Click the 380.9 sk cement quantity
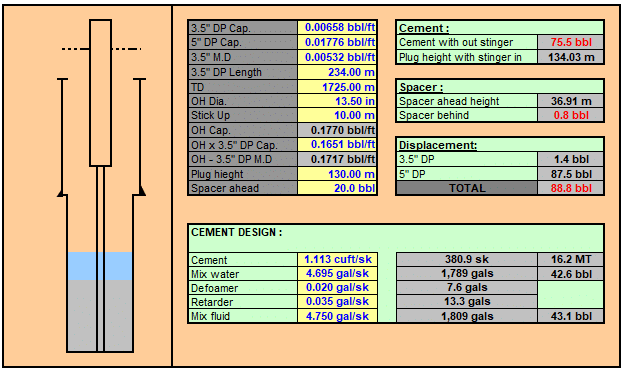Image resolution: width=624 pixels, height=372 pixels. point(467,259)
